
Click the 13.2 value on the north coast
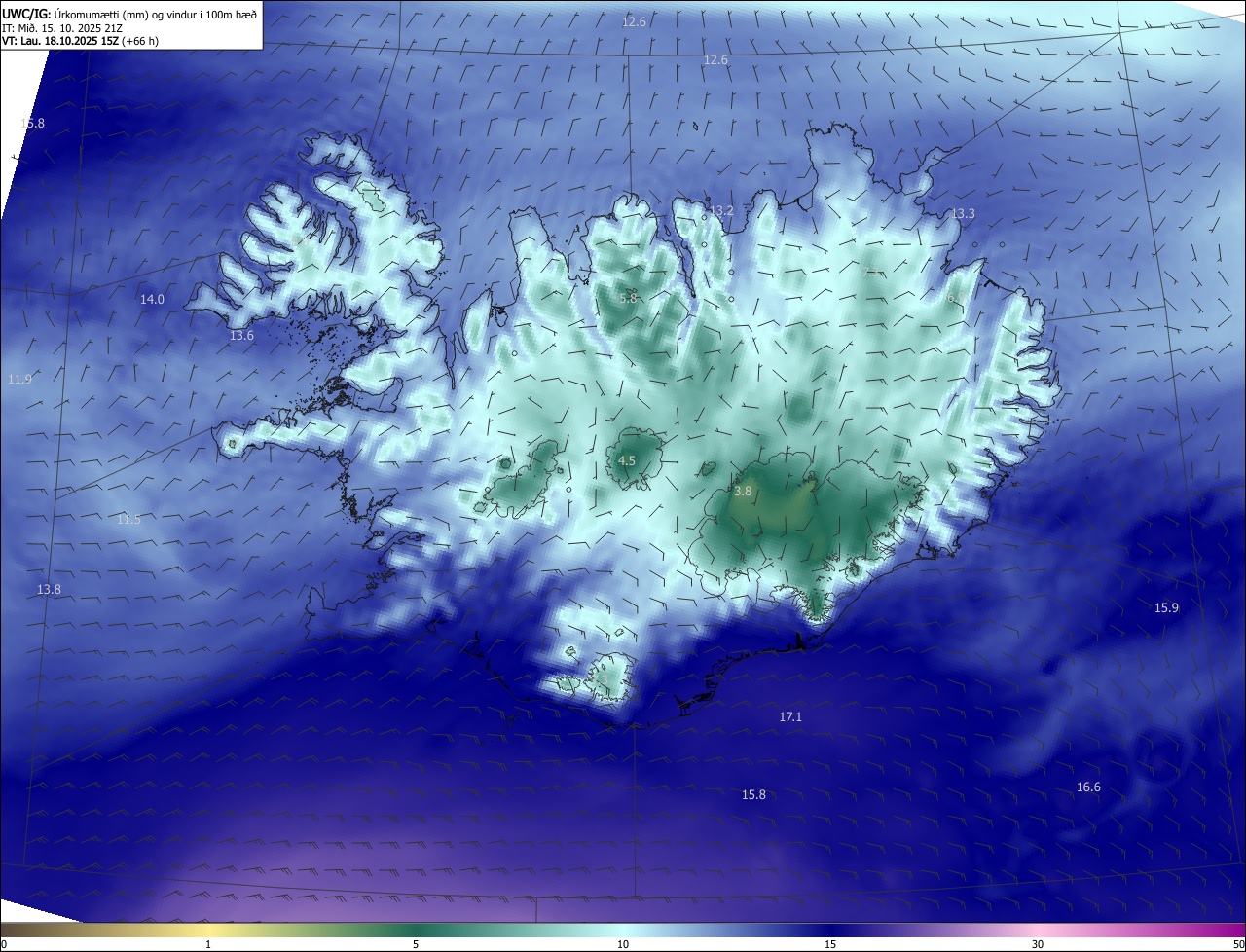pos(721,211)
